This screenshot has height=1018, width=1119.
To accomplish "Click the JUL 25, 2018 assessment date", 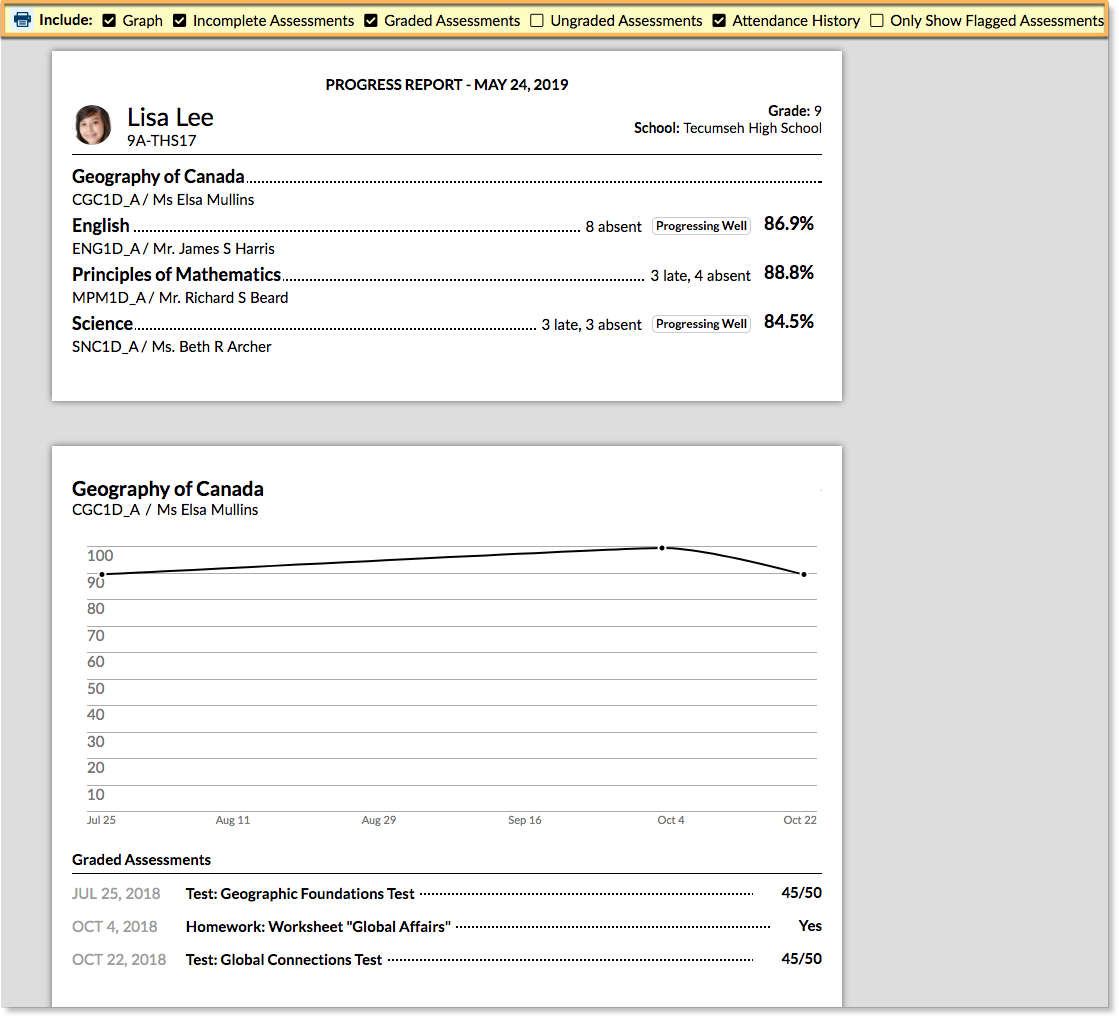I will 116,894.
